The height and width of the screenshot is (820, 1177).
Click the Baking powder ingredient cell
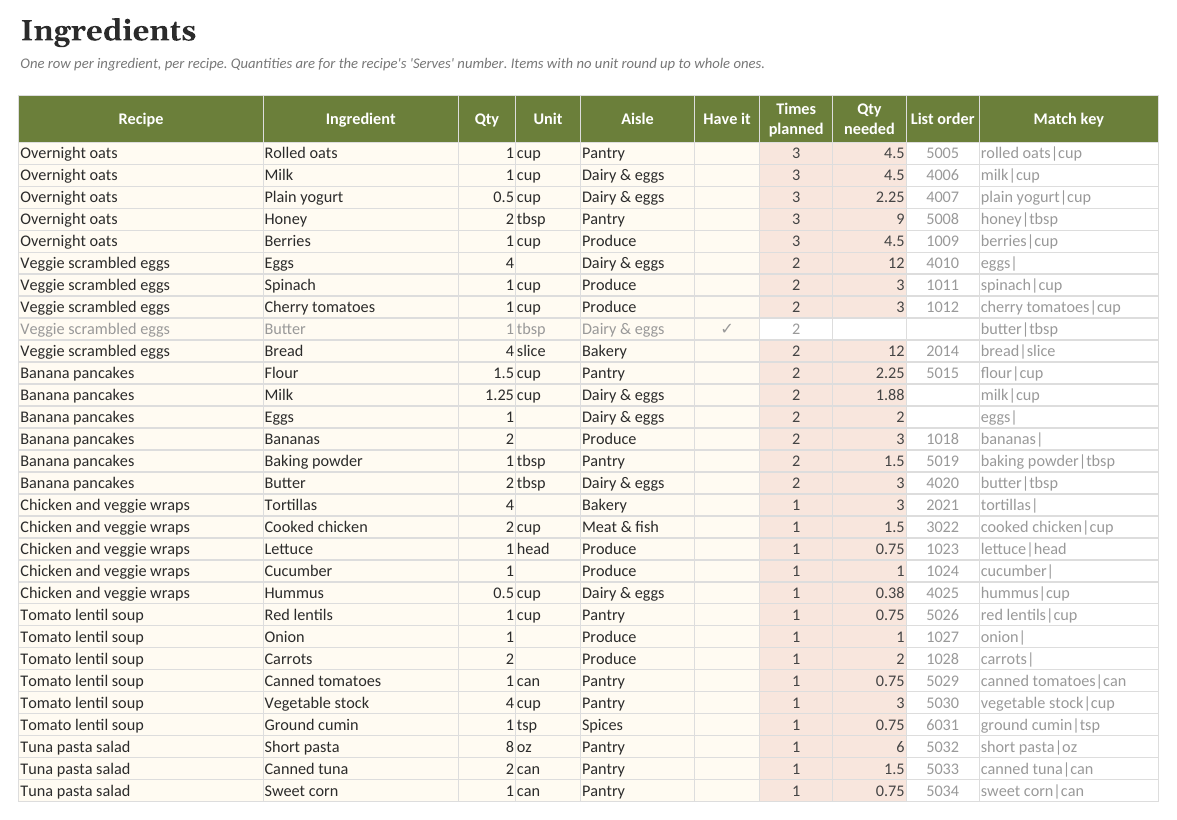(360, 461)
